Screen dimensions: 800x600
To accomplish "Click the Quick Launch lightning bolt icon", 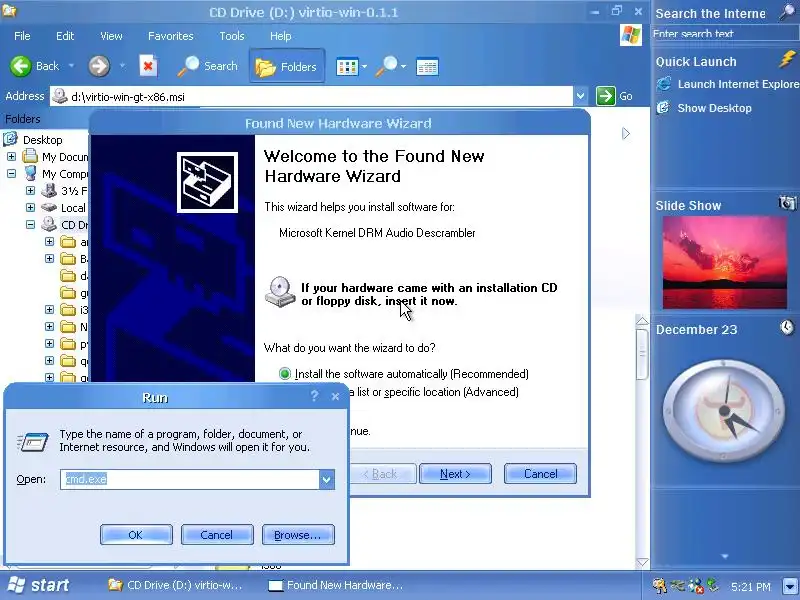I will point(787,59).
